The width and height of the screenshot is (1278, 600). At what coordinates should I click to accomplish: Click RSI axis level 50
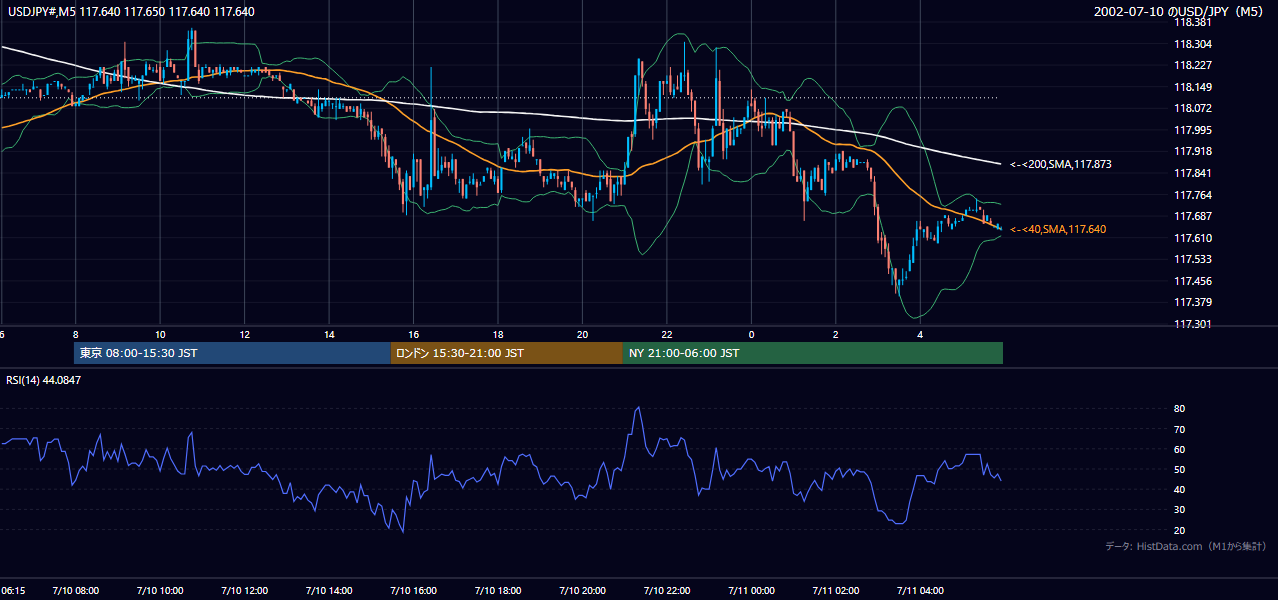1179,469
